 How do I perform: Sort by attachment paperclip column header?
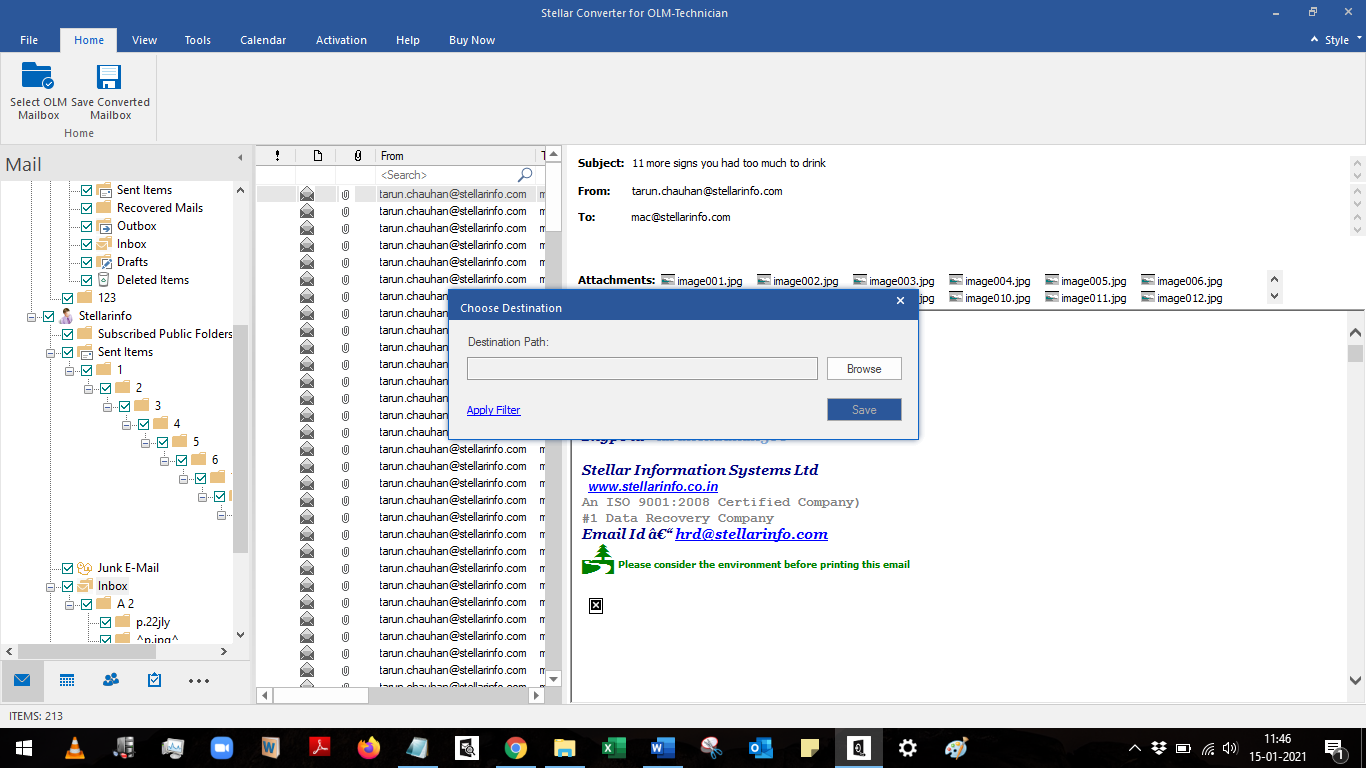pyautogui.click(x=357, y=156)
